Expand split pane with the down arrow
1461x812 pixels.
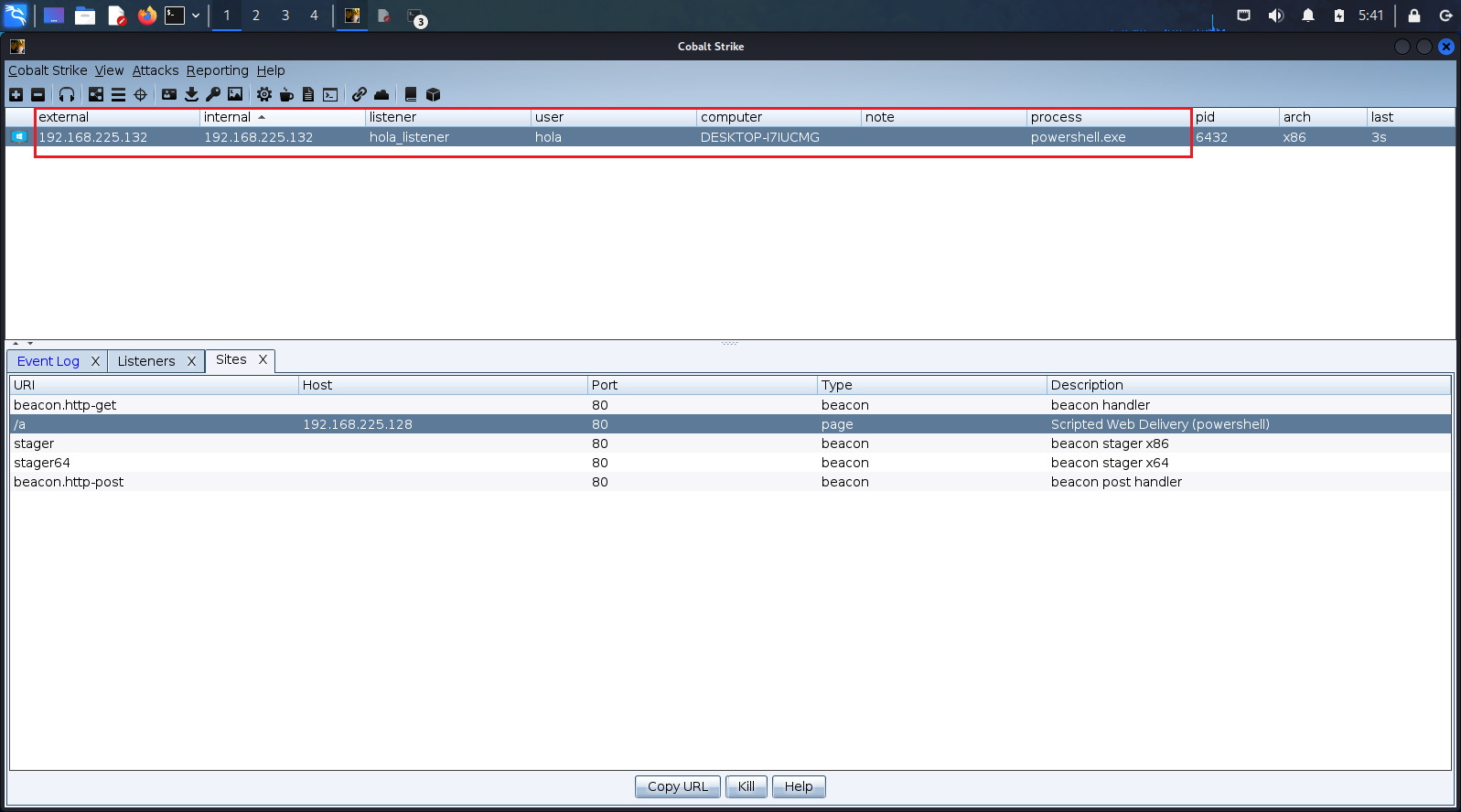[x=30, y=344]
